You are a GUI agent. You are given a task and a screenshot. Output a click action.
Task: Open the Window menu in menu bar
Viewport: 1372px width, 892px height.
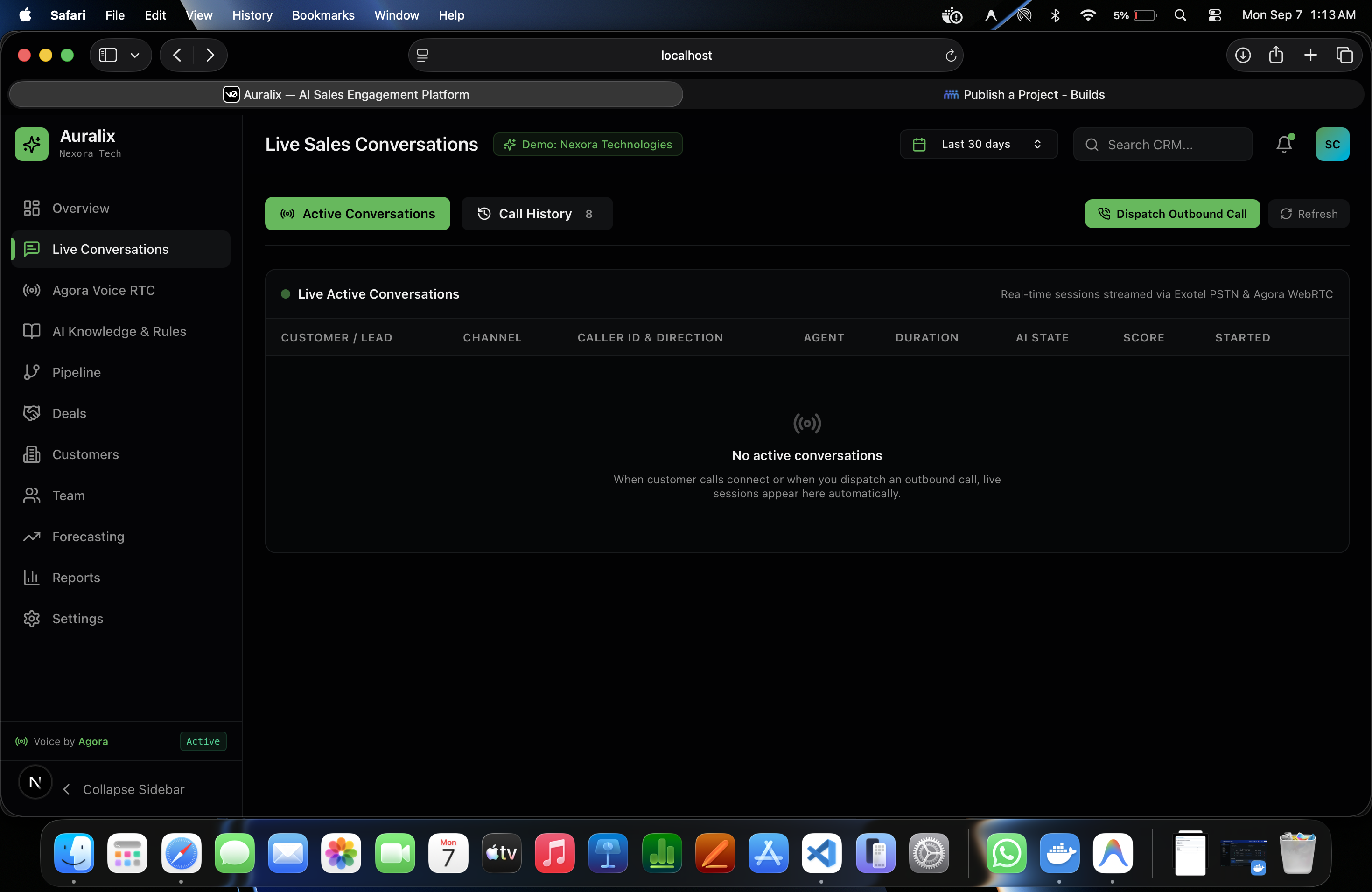(396, 15)
